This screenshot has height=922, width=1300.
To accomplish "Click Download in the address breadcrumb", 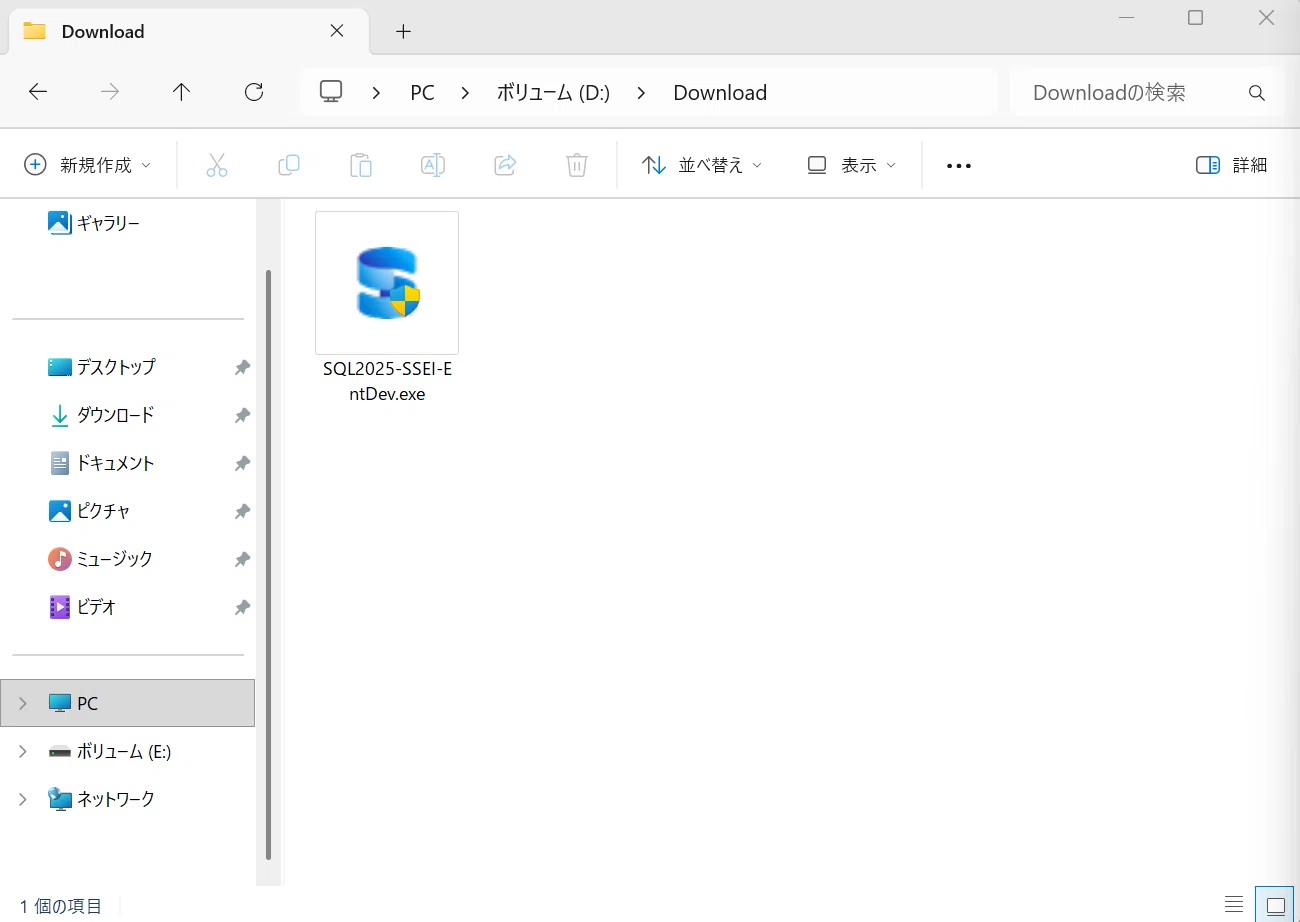I will click(x=720, y=93).
